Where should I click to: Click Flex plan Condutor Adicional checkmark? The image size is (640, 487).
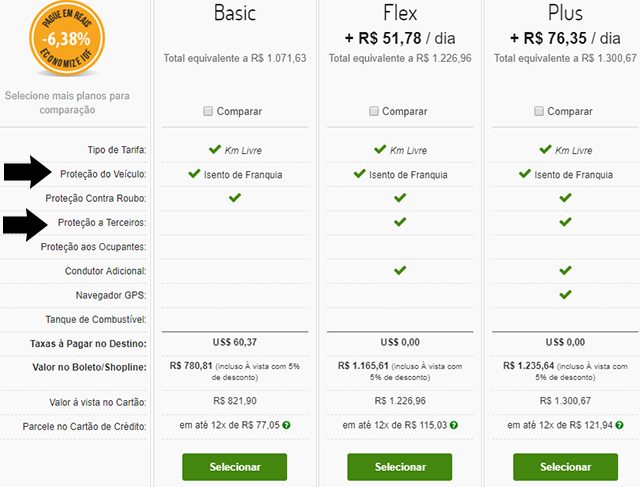[x=400, y=270]
